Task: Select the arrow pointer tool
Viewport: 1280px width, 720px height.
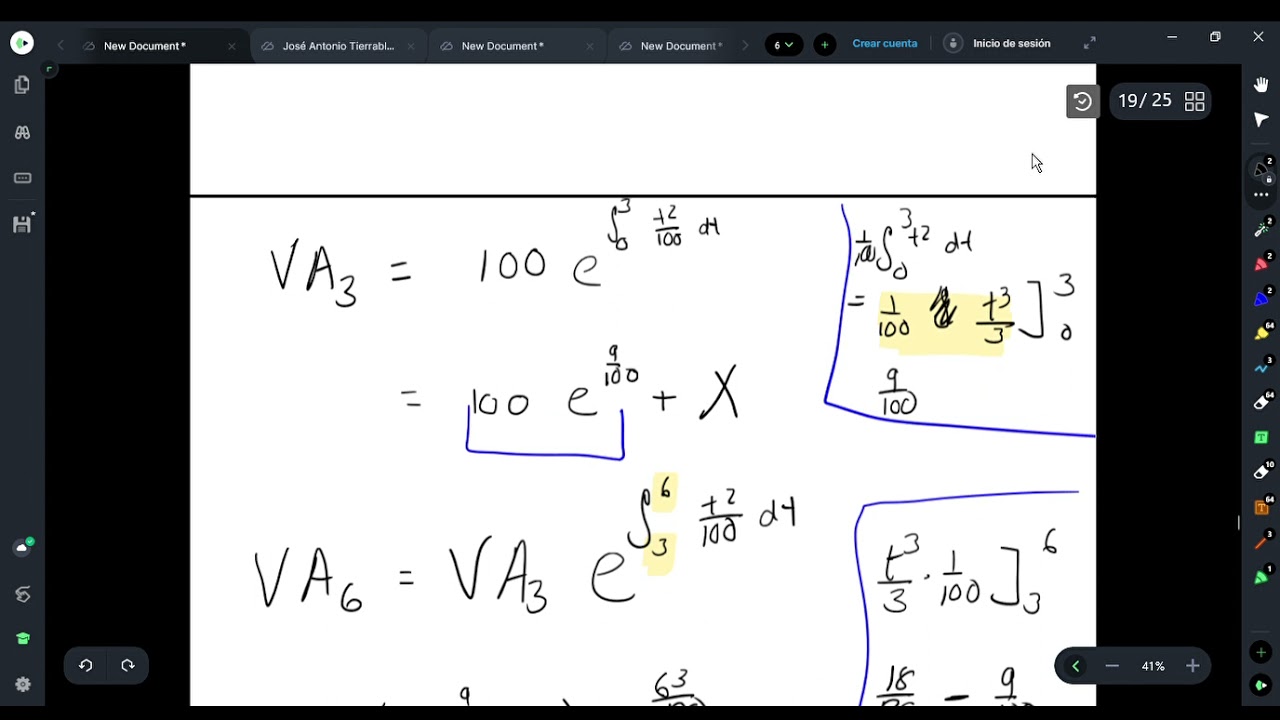Action: click(x=1261, y=120)
